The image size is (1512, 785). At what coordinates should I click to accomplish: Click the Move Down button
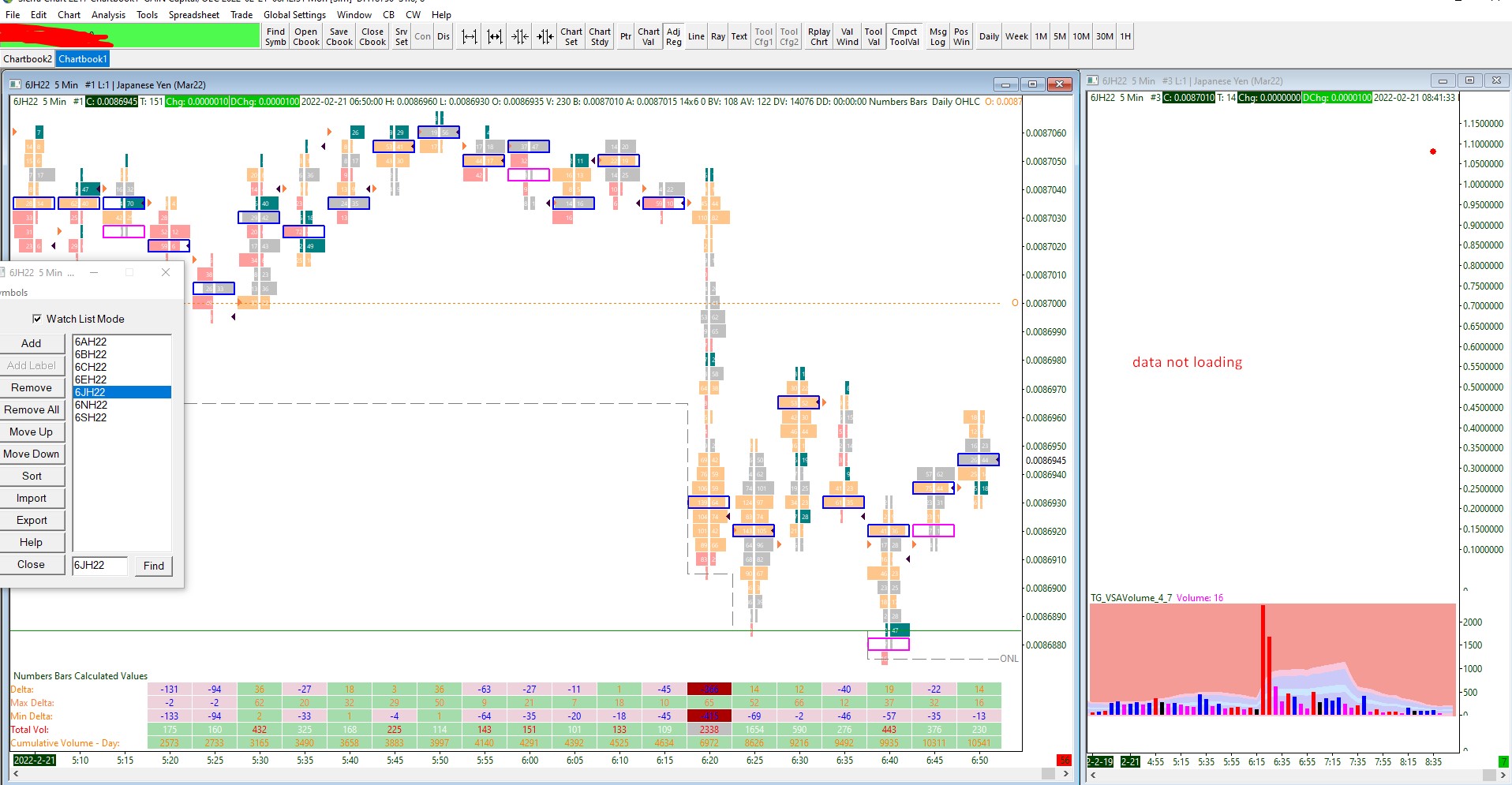32,454
